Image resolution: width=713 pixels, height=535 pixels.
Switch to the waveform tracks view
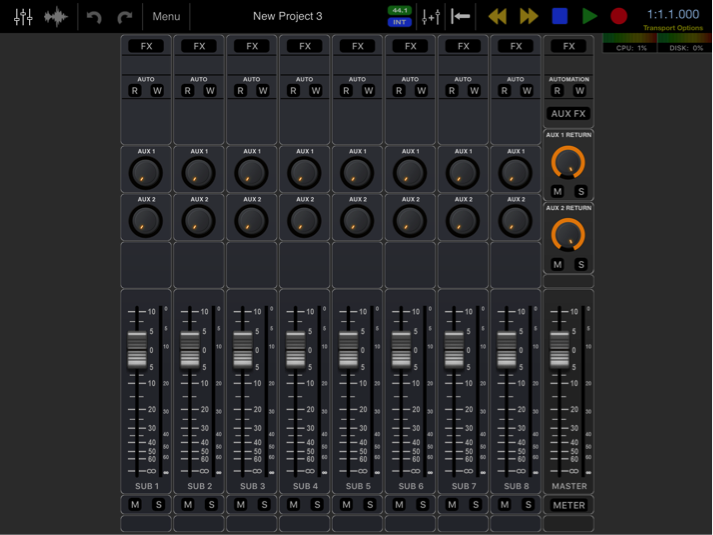(58, 16)
